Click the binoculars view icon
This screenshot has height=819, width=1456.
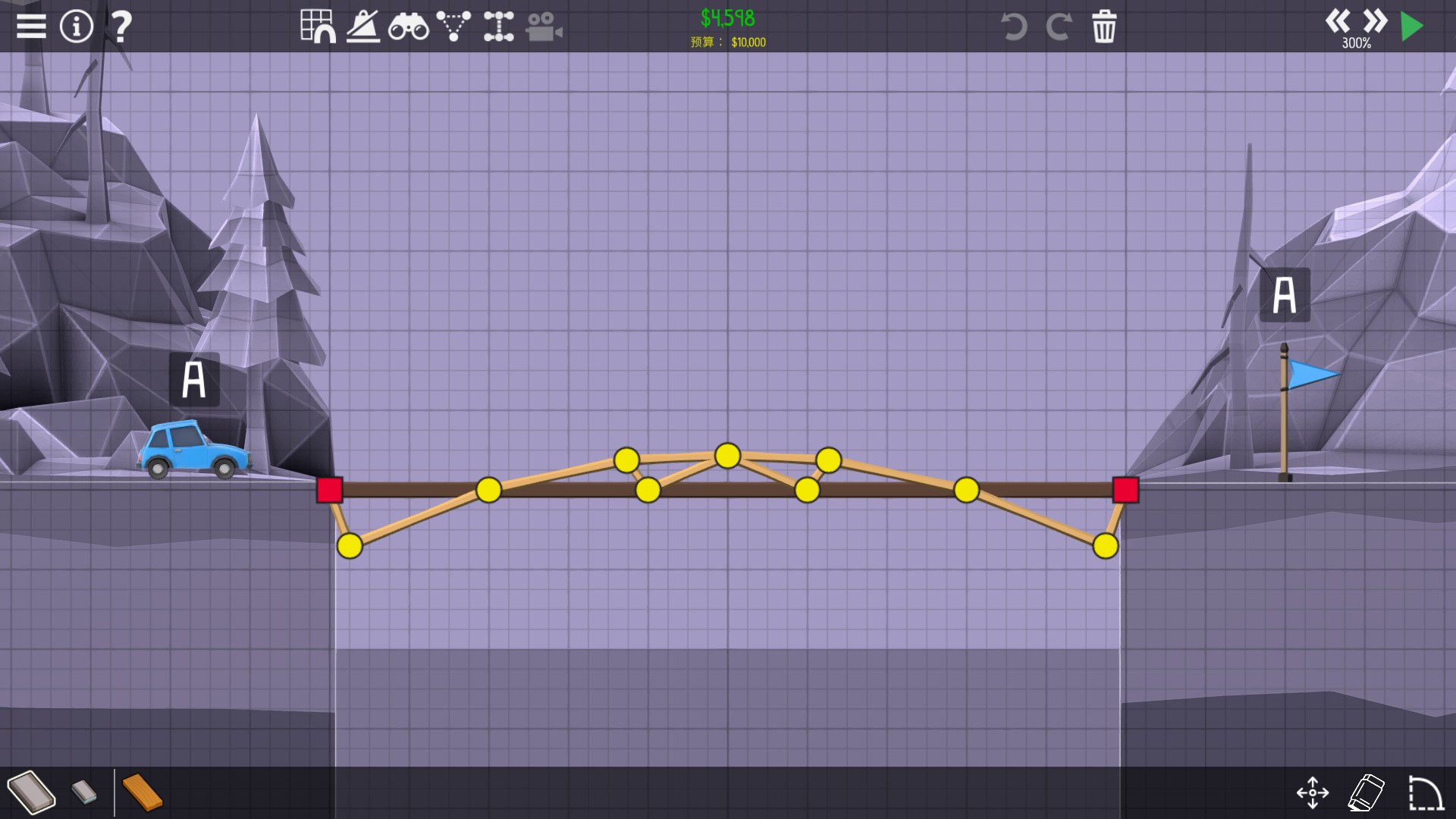pyautogui.click(x=408, y=27)
